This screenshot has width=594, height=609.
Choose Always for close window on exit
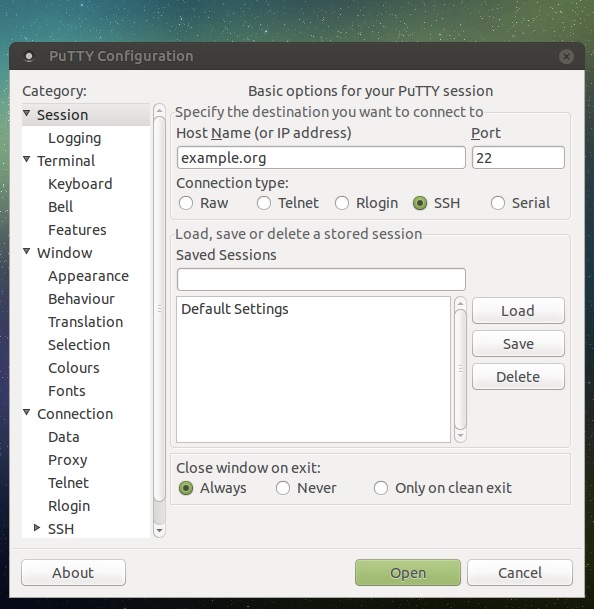tap(186, 488)
